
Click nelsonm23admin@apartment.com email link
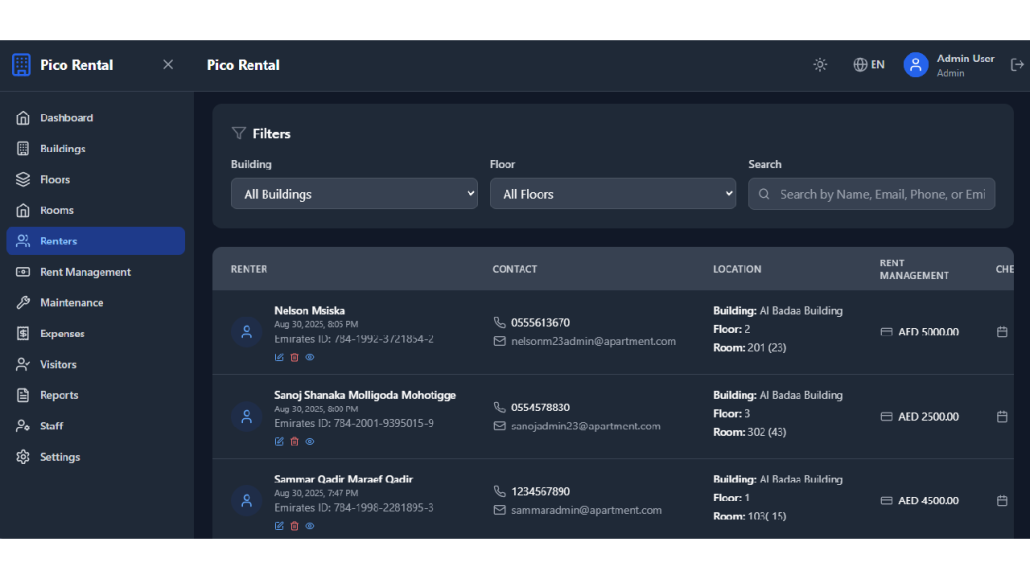(x=593, y=341)
